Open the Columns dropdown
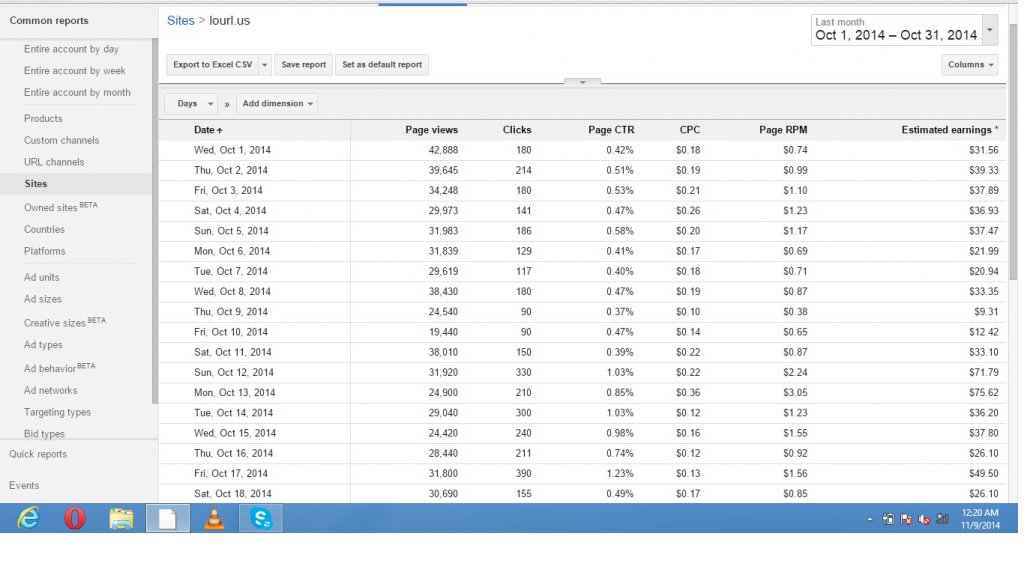The height and width of the screenshot is (581, 1024). click(970, 65)
